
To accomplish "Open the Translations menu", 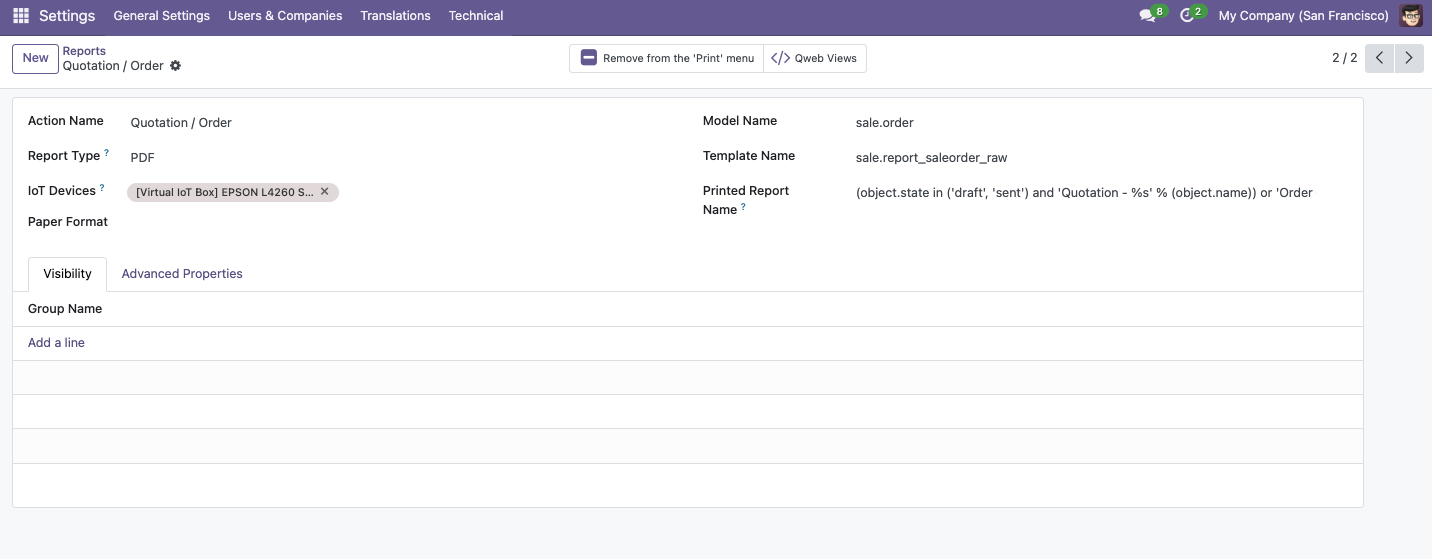I will pyautogui.click(x=395, y=16).
